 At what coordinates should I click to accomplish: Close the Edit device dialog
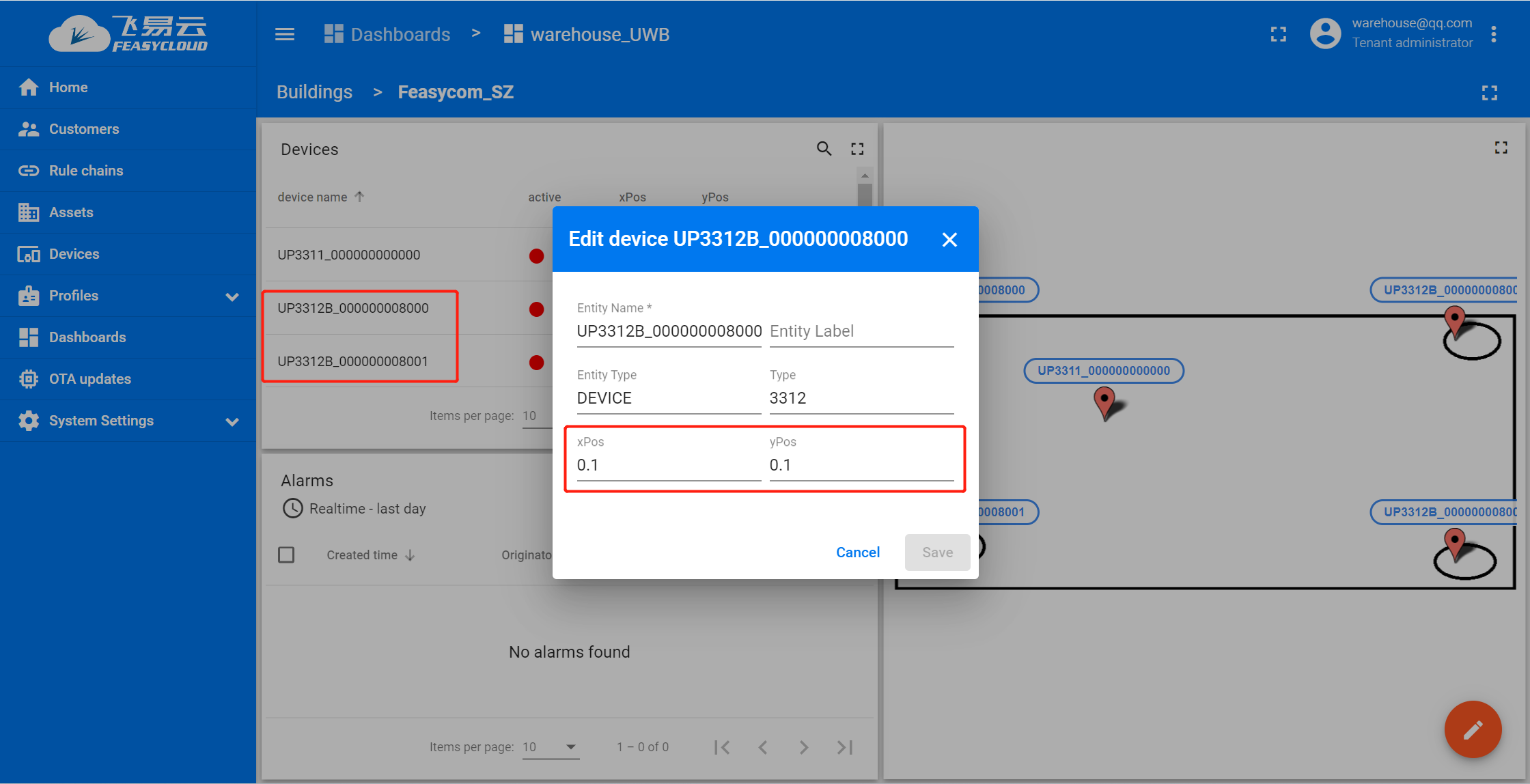949,240
